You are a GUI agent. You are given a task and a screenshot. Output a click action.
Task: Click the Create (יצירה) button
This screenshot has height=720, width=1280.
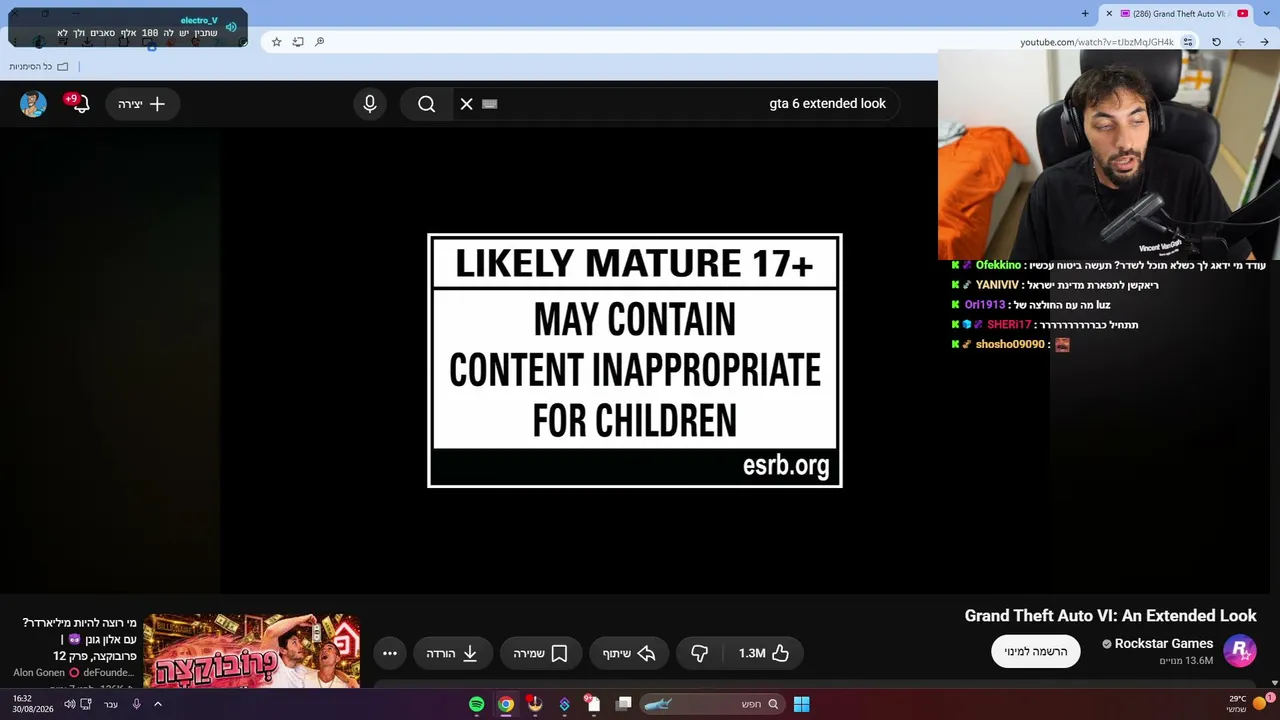[141, 104]
